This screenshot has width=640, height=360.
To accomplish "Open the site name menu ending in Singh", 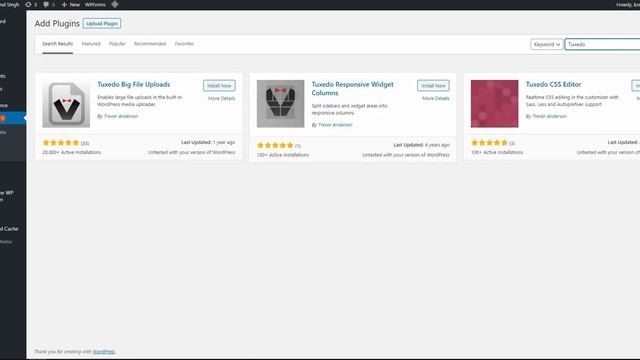I will click(x=9, y=4).
